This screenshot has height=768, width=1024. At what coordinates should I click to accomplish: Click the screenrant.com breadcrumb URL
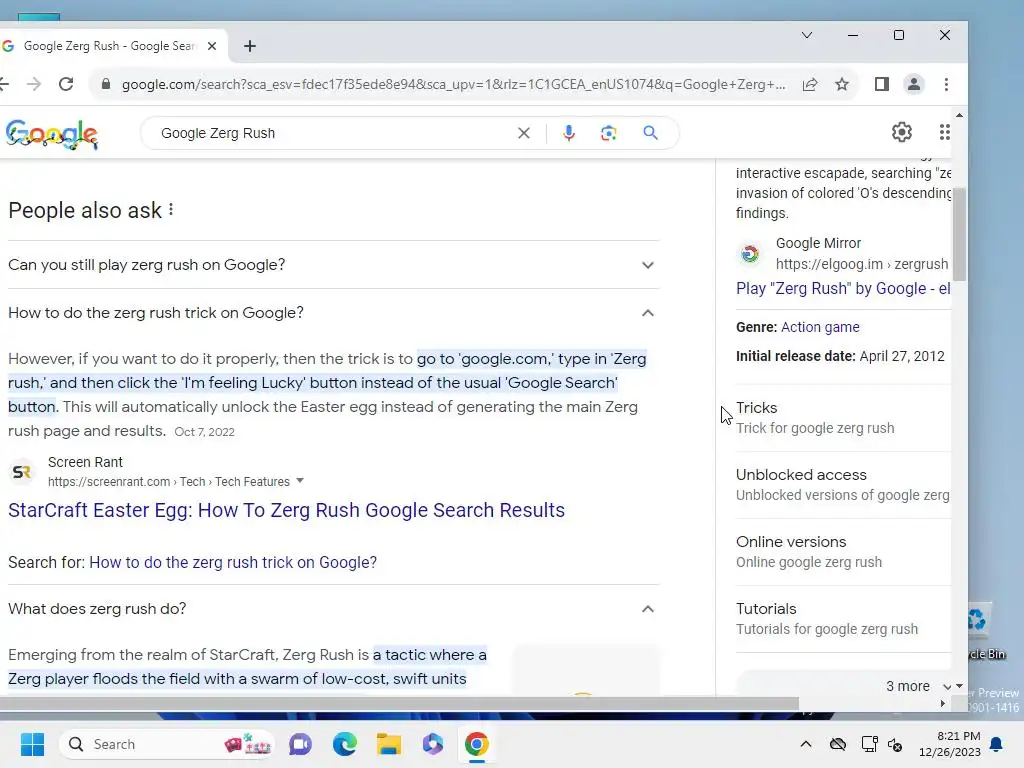coord(168,481)
